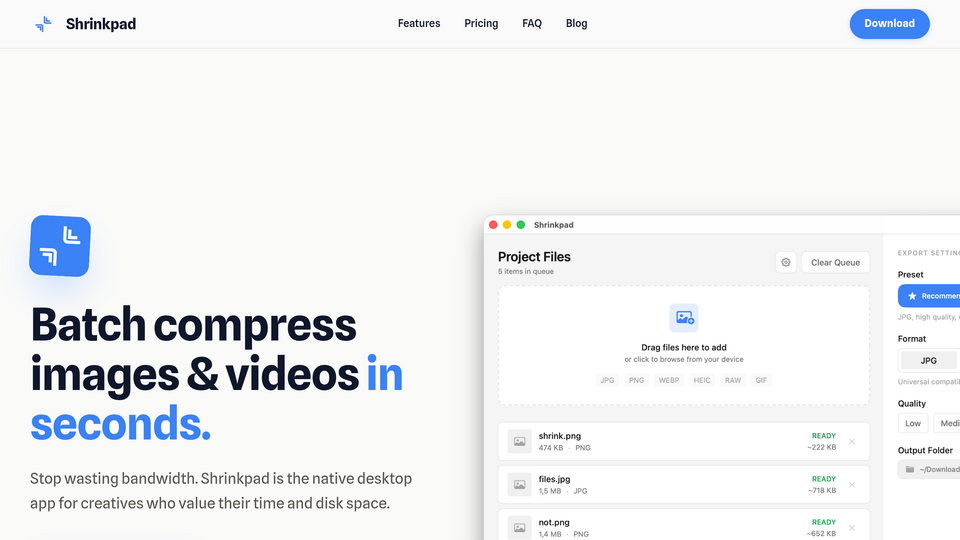
Task: Click the ~718 KB estimated size
Action: [822, 490]
